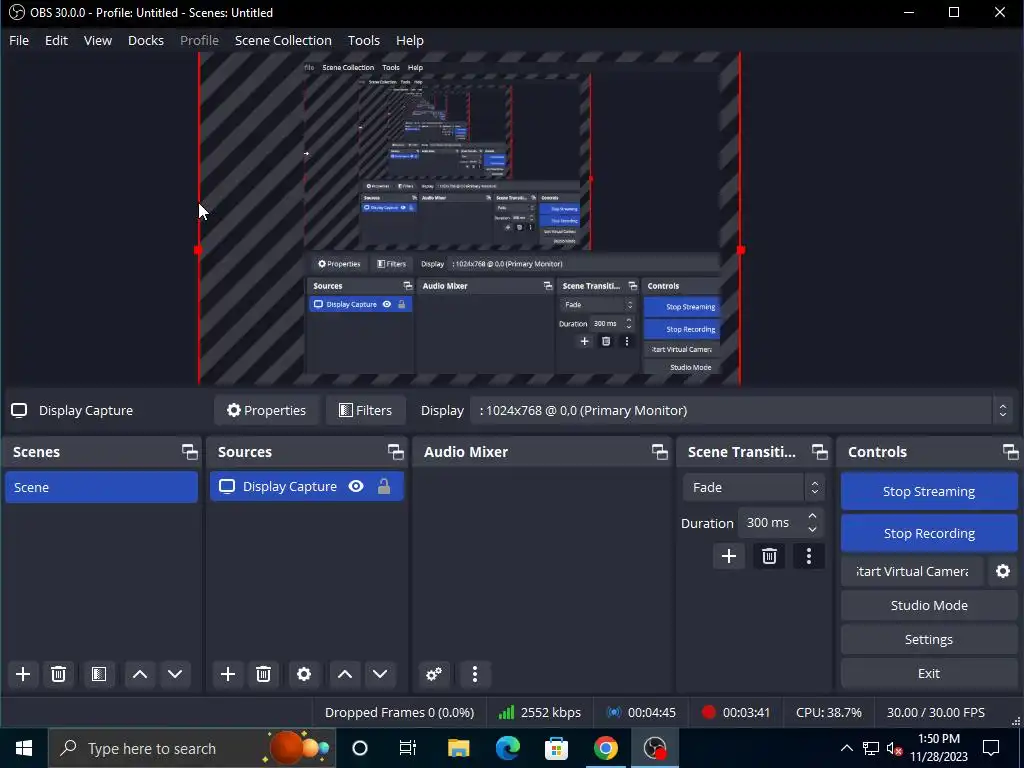
Task: Open the notification center icon
Action: tap(991, 748)
